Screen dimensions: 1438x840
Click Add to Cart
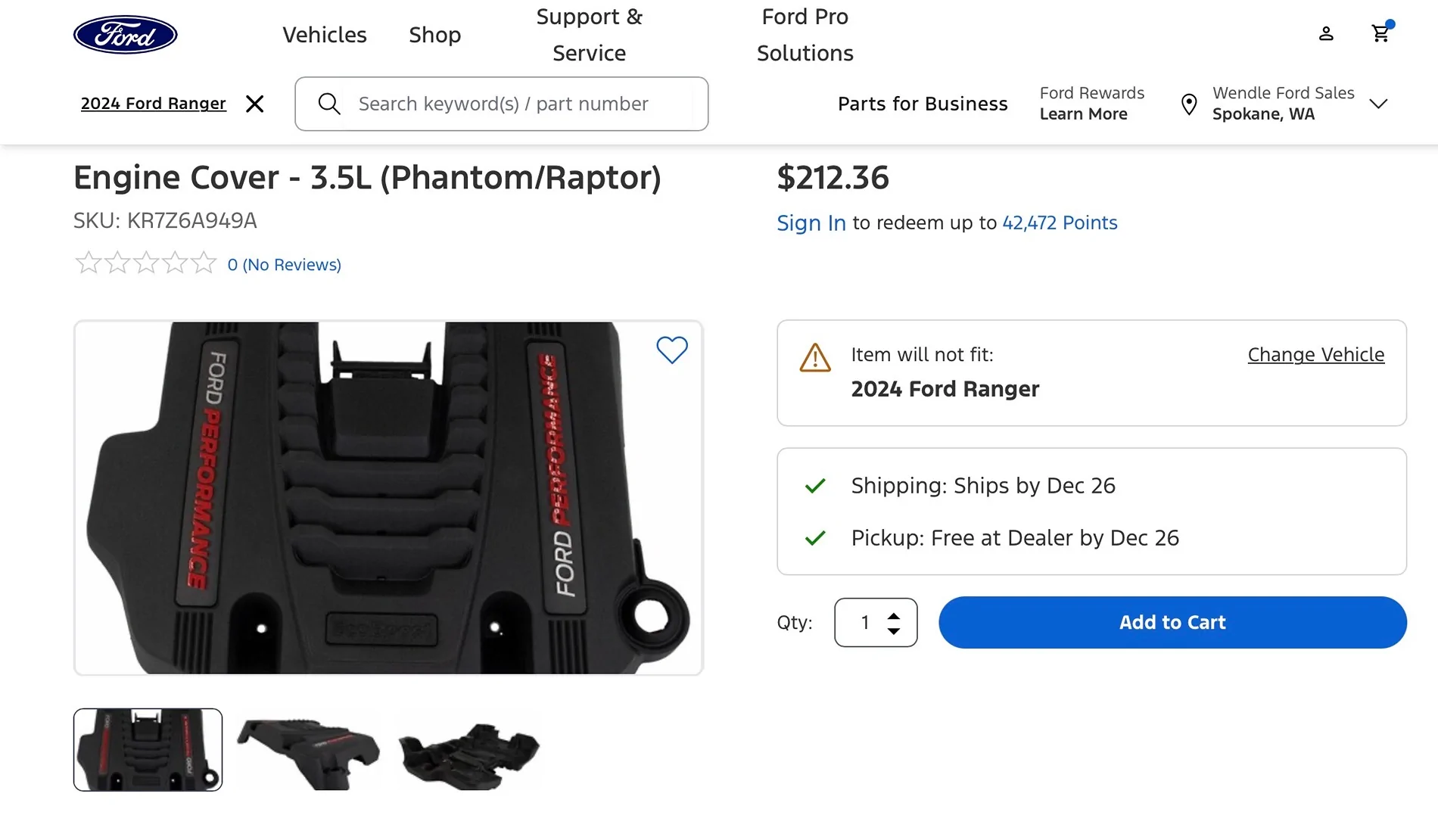coord(1172,622)
